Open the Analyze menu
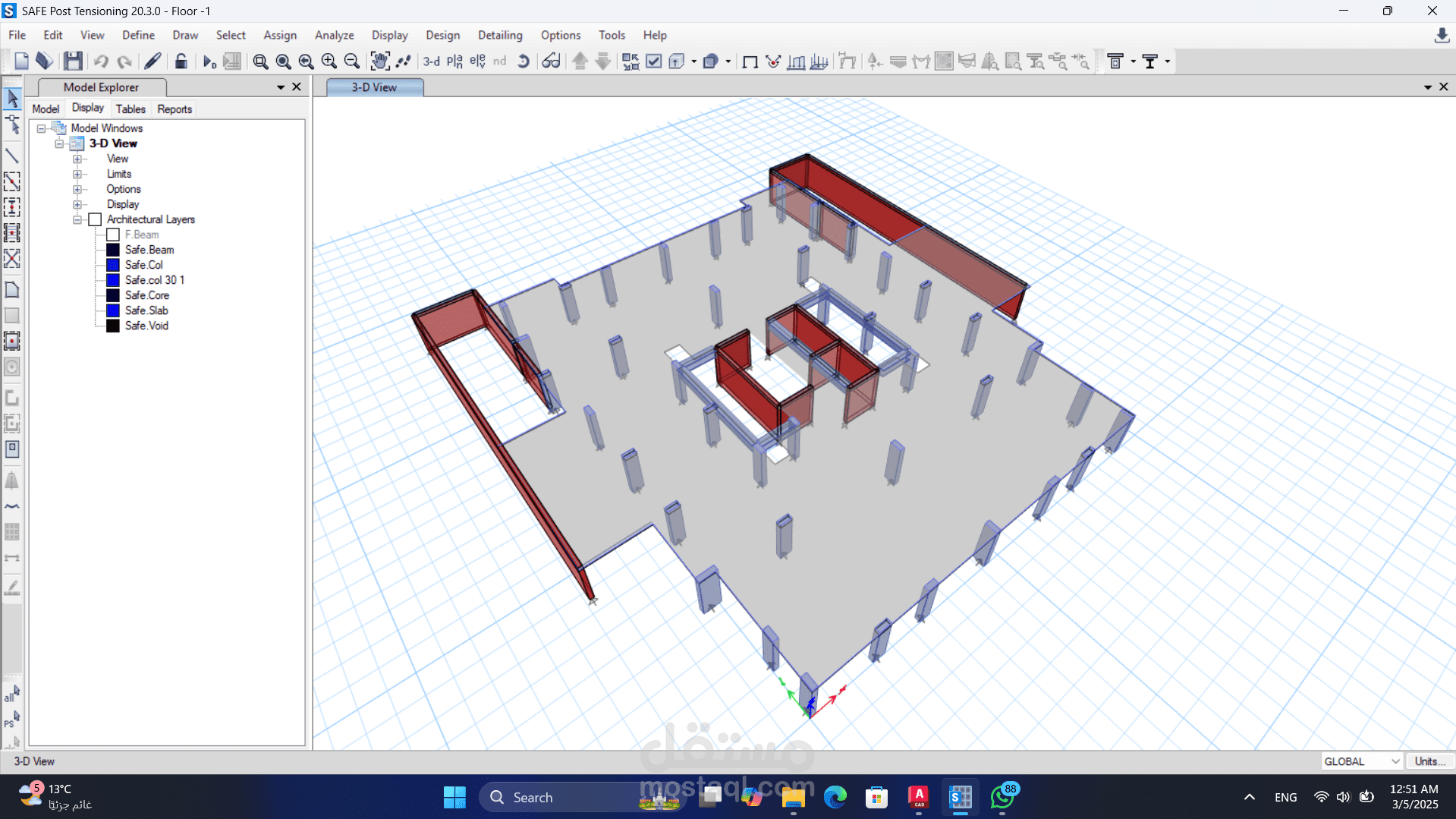 (x=335, y=35)
